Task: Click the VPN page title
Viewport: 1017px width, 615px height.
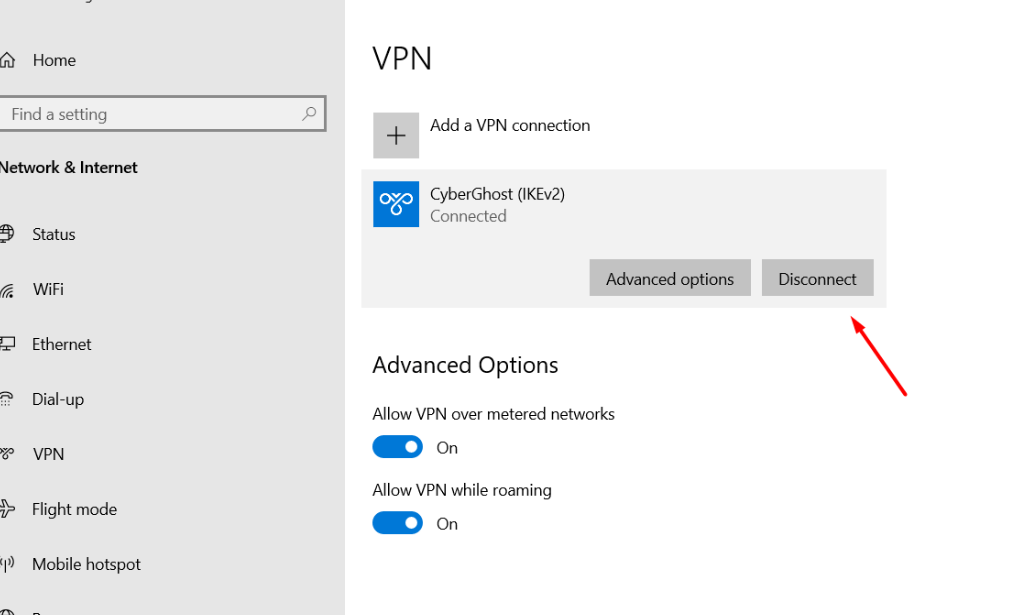Action: point(402,58)
